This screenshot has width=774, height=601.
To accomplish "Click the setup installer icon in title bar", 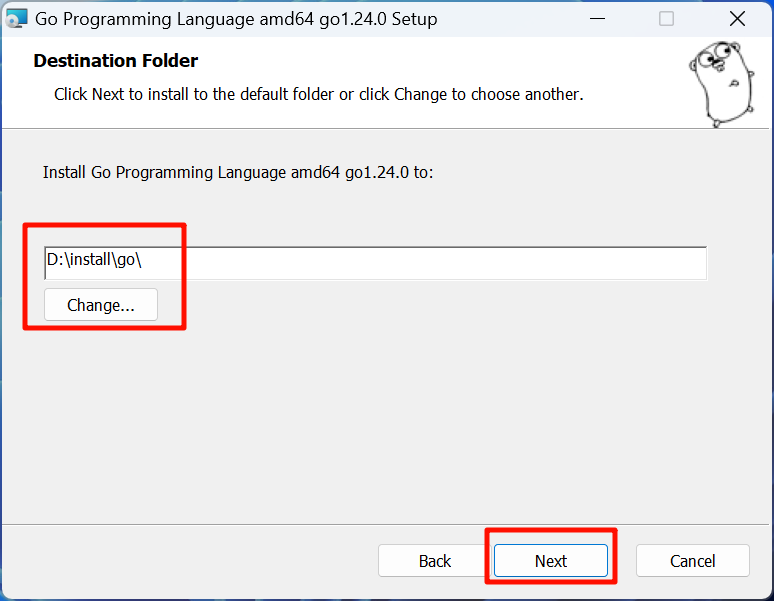I will tap(16, 19).
